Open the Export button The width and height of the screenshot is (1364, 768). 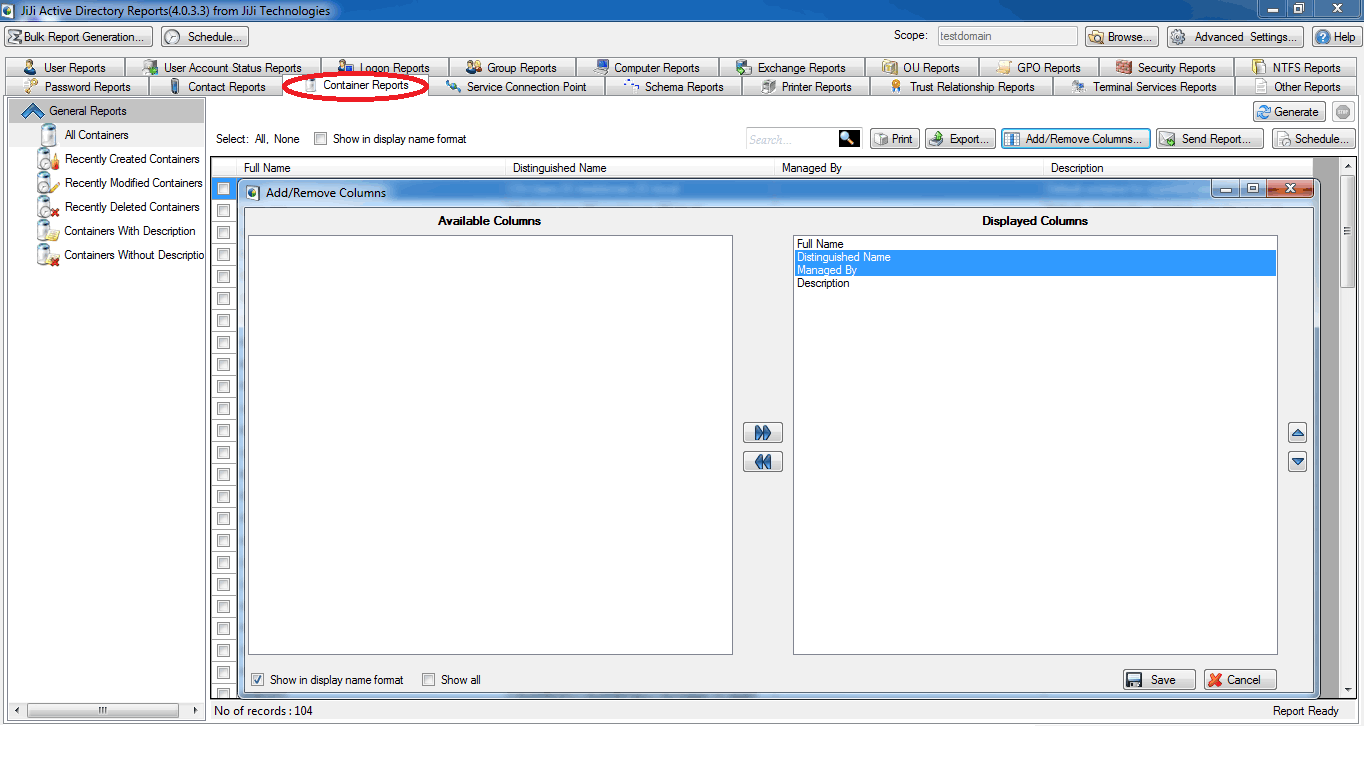[x=961, y=139]
